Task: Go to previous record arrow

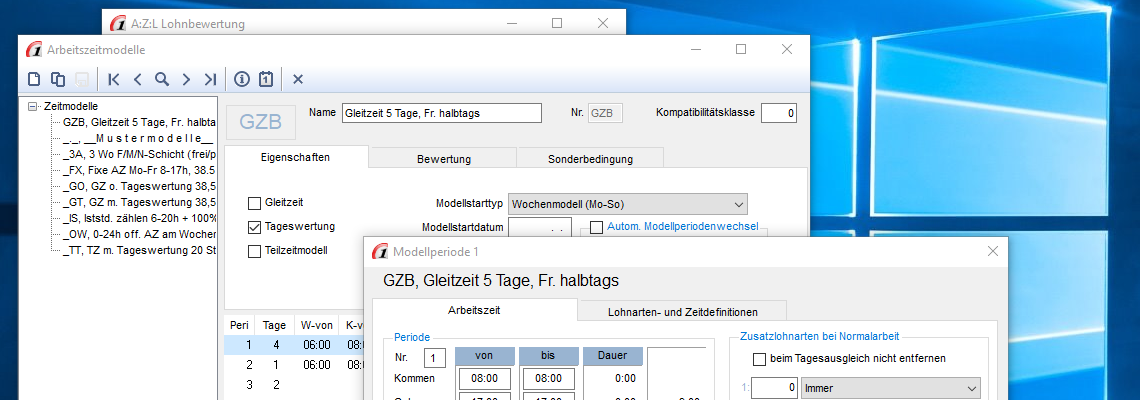Action: pyautogui.click(x=138, y=79)
